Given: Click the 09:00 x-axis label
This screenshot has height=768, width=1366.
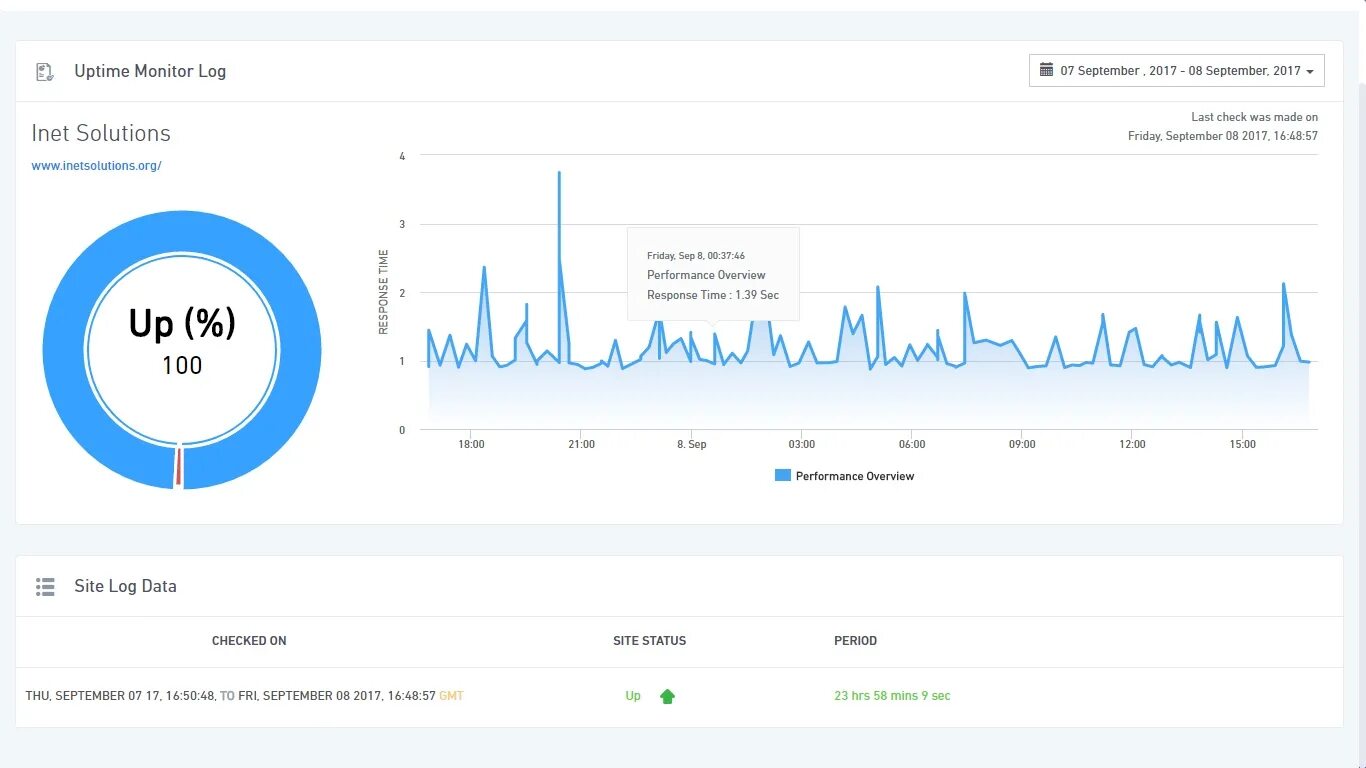Looking at the screenshot, I should 1022,444.
